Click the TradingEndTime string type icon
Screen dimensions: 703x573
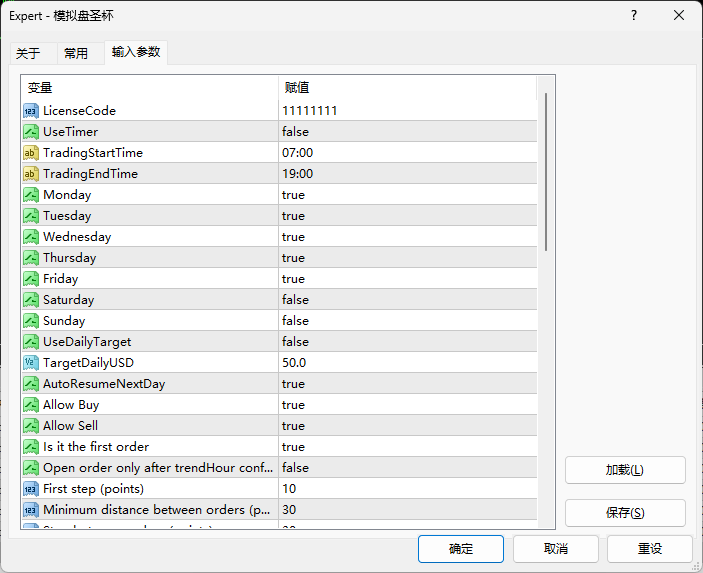[x=31, y=174]
